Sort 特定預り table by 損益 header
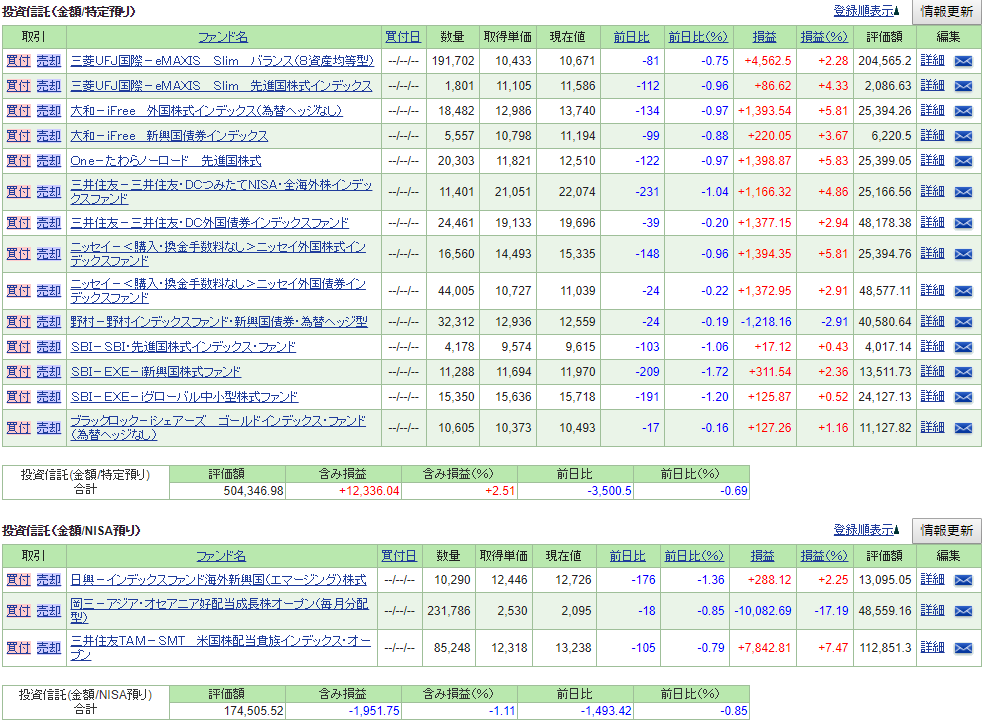The height and width of the screenshot is (721, 985). [765, 37]
